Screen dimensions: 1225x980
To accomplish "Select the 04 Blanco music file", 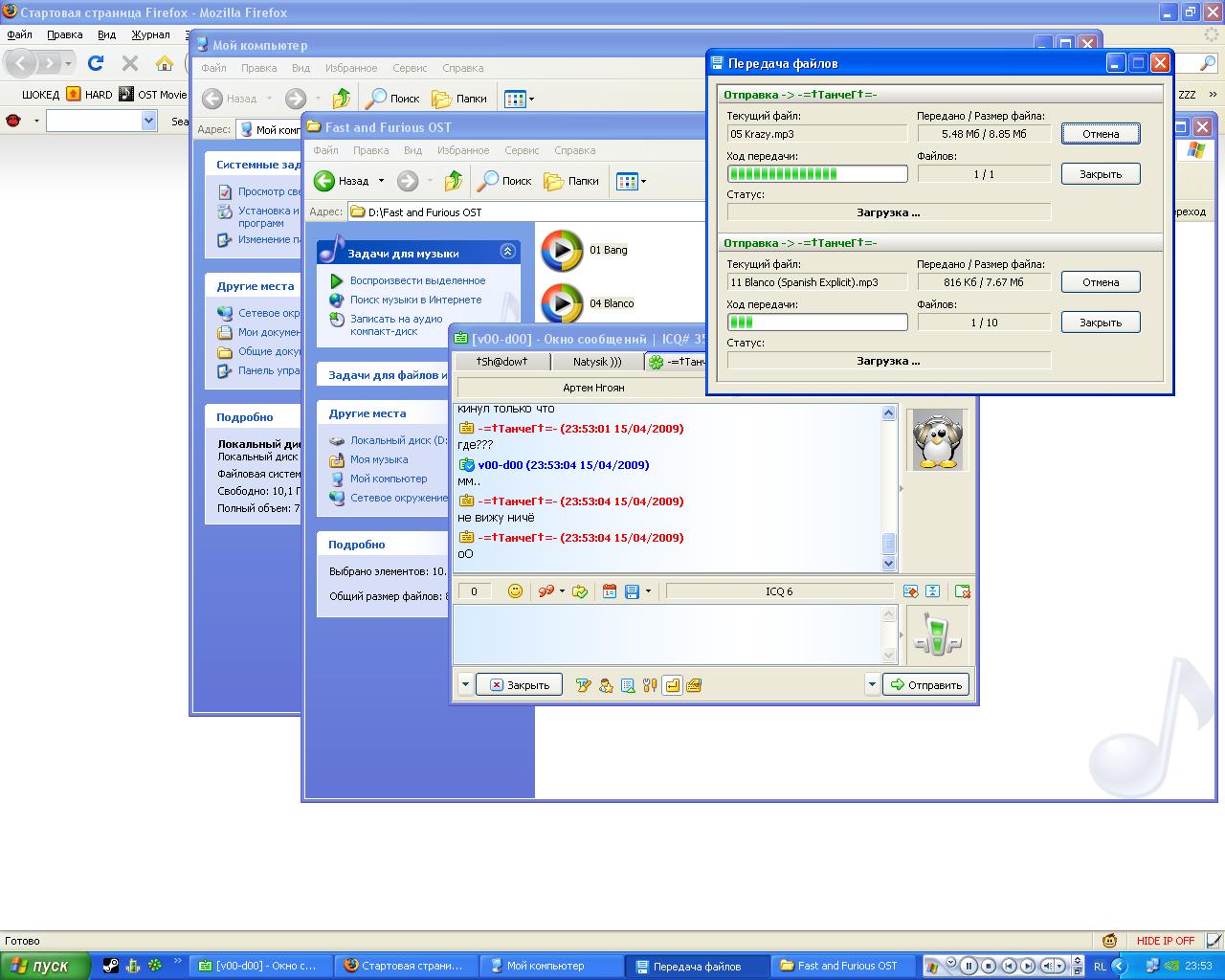I will (588, 303).
